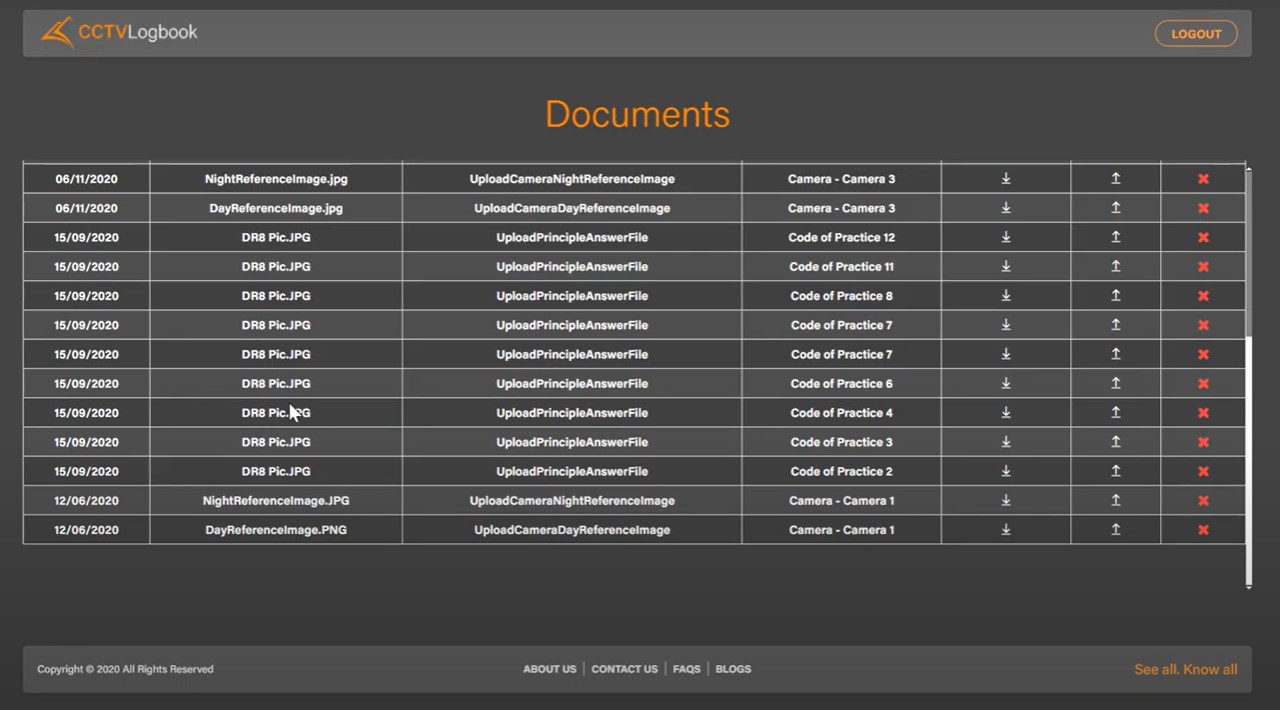Click the Code of Practice 11 cell

[x=842, y=267]
